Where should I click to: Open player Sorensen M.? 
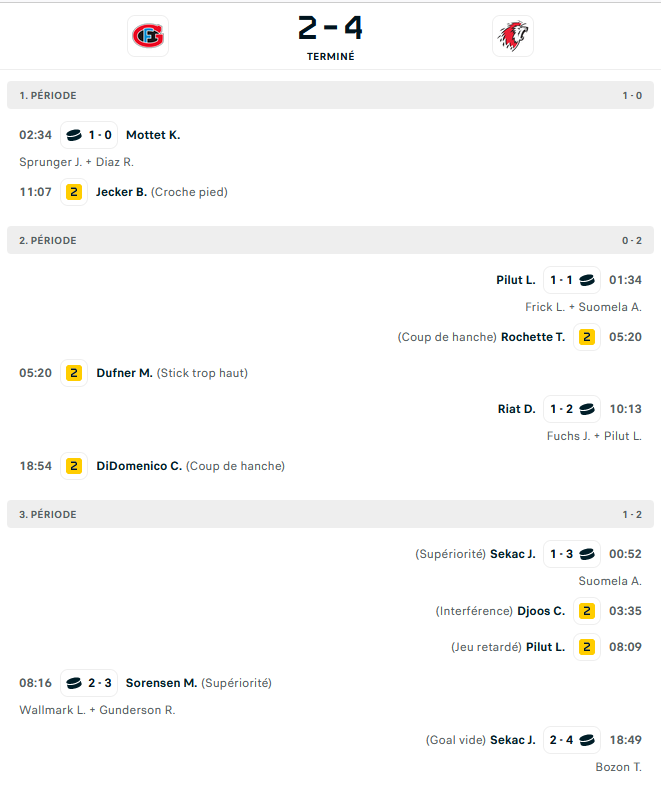point(161,683)
